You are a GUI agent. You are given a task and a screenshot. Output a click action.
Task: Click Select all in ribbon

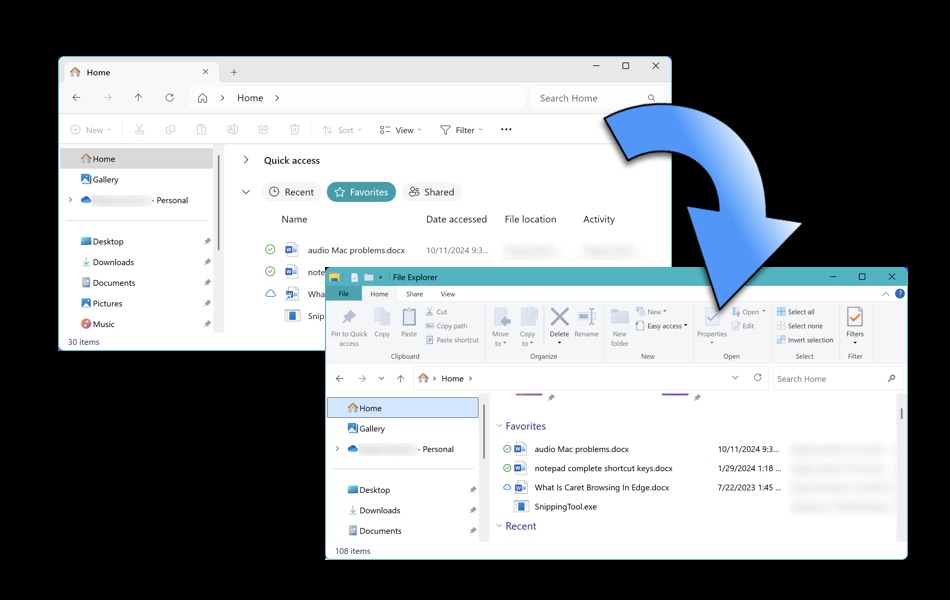[796, 312]
